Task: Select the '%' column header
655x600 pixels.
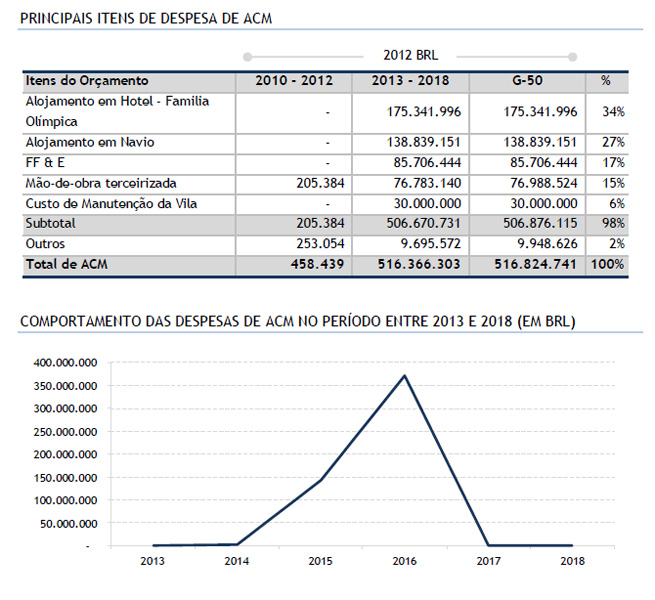Action: (x=606, y=81)
